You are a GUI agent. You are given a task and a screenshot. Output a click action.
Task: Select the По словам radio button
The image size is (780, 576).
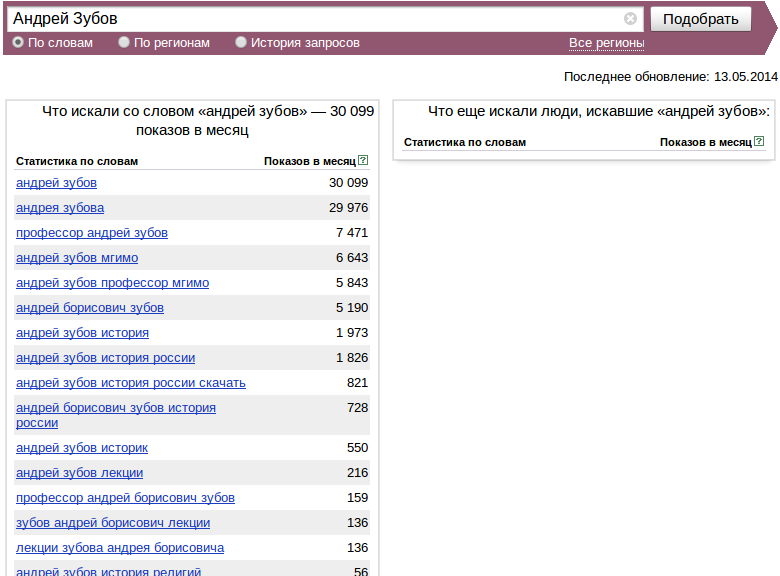(18, 42)
